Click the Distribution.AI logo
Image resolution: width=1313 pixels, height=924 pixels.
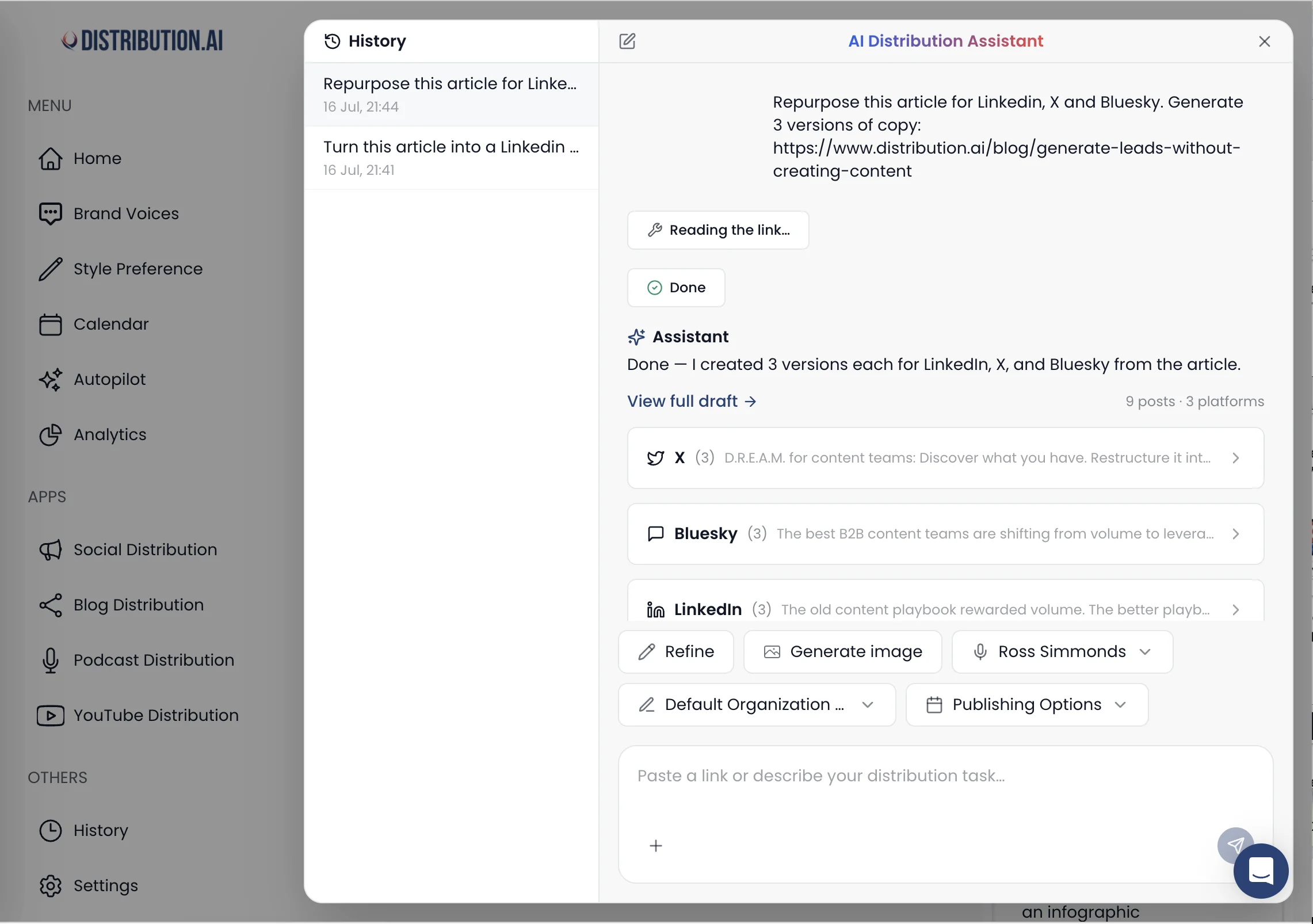[x=142, y=40]
